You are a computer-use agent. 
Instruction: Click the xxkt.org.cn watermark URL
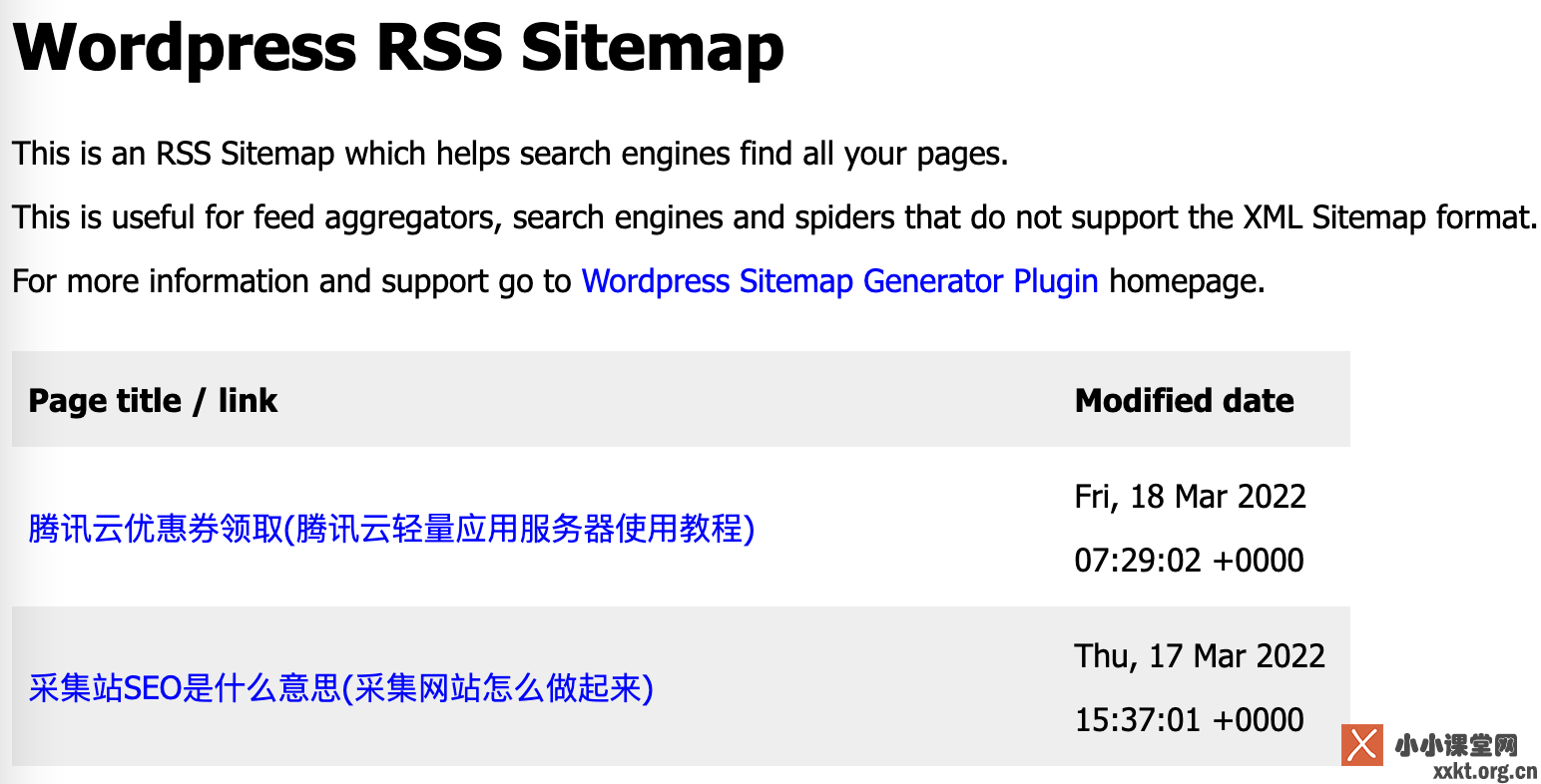click(x=1484, y=771)
